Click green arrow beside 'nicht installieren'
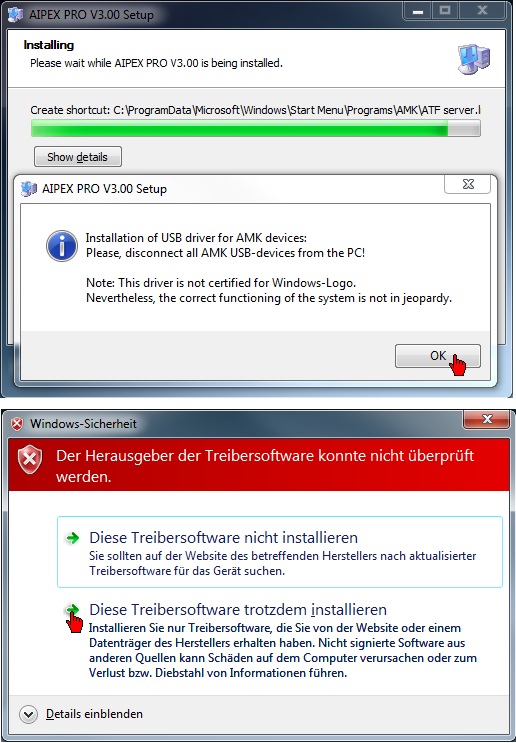This screenshot has width=516, height=743. 72,538
